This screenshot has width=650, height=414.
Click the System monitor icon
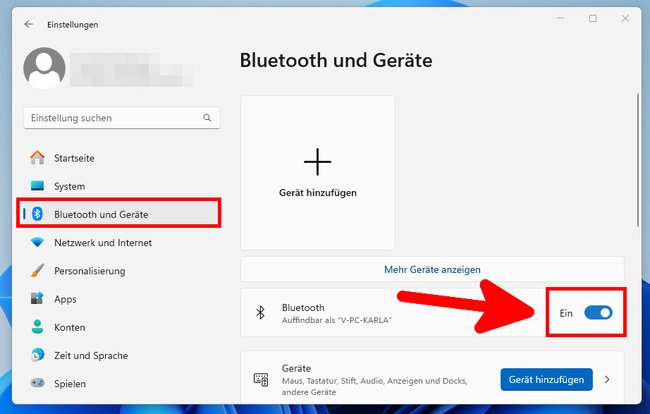[37, 186]
